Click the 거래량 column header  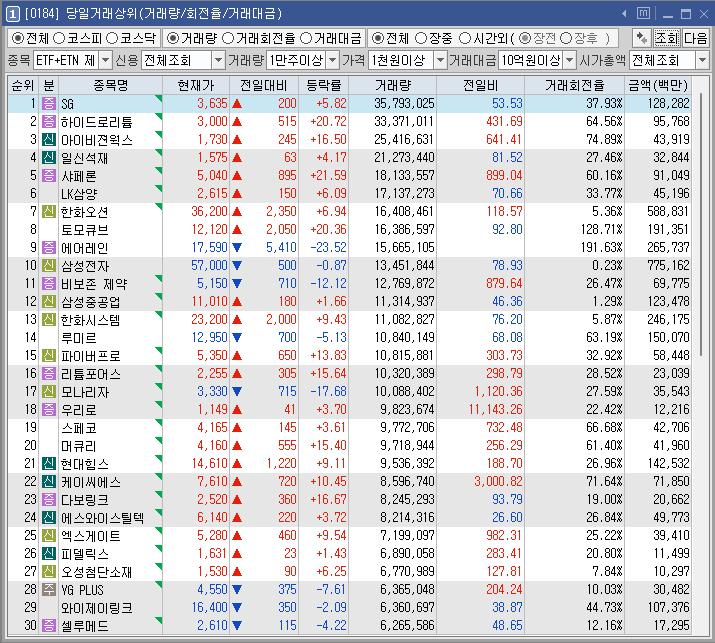[x=393, y=85]
